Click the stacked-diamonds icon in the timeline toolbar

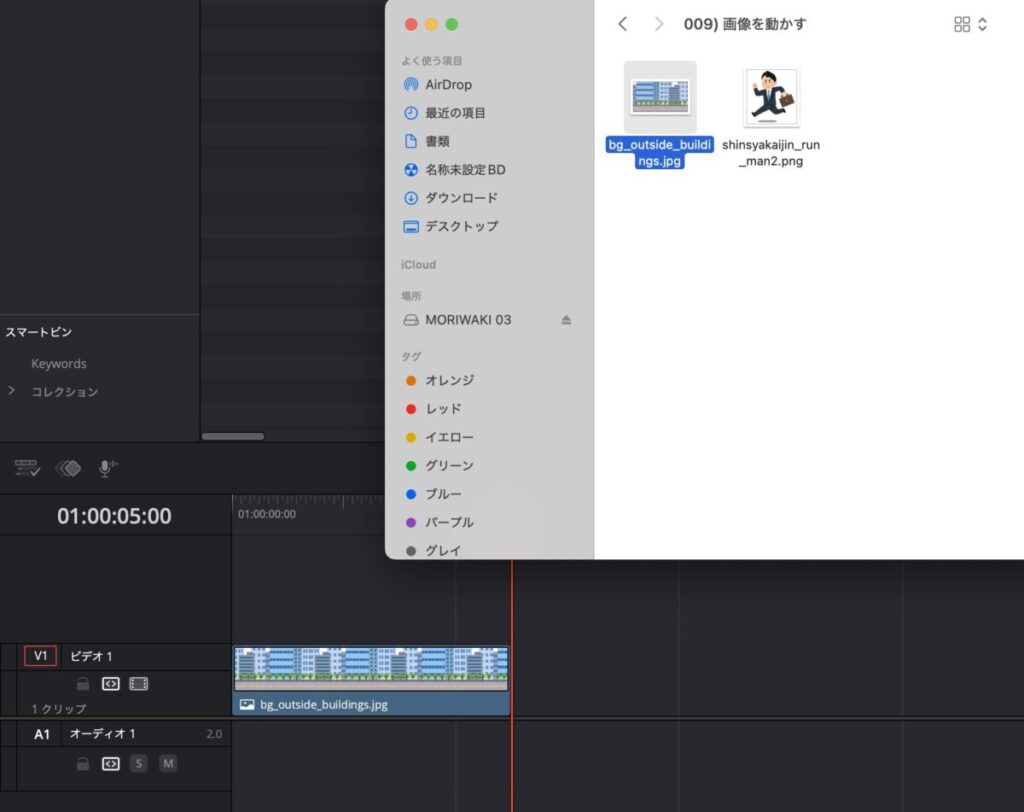pos(67,468)
